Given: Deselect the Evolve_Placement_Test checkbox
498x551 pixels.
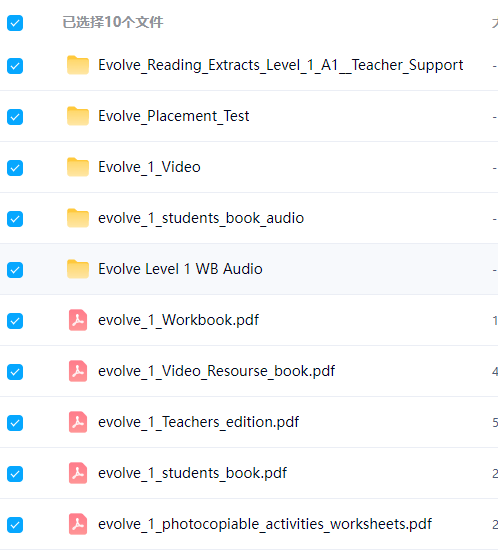Looking at the screenshot, I should (15, 117).
